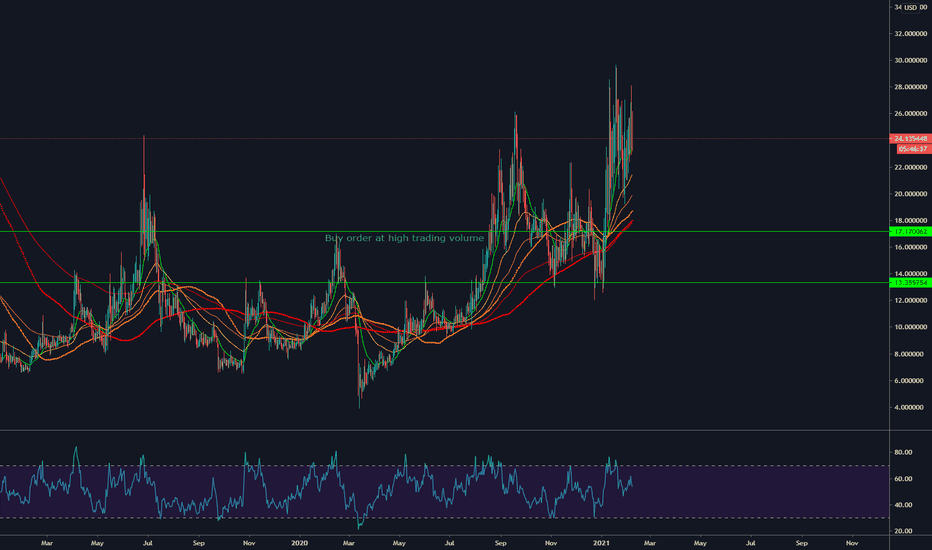
Task: Select the green 17.170062 price line label
Action: coord(910,231)
